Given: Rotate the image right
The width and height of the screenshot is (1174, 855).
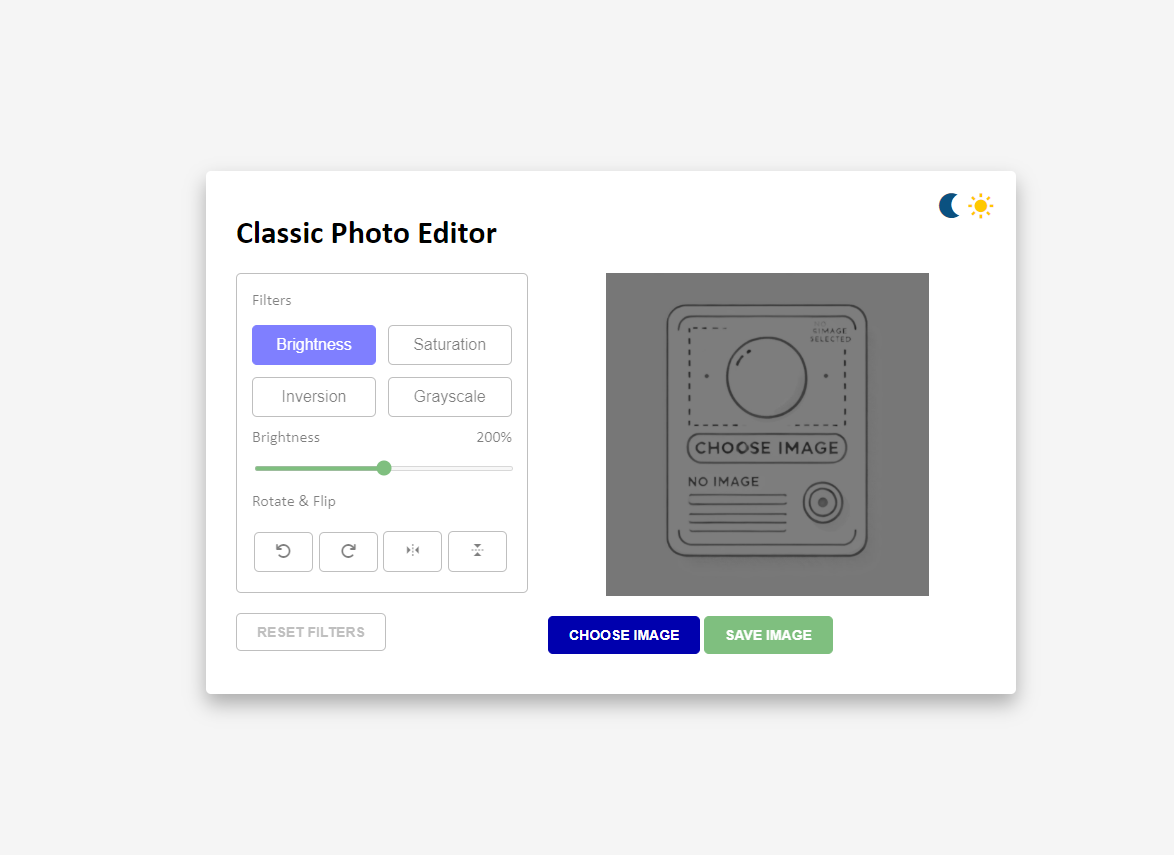Looking at the screenshot, I should coord(348,551).
